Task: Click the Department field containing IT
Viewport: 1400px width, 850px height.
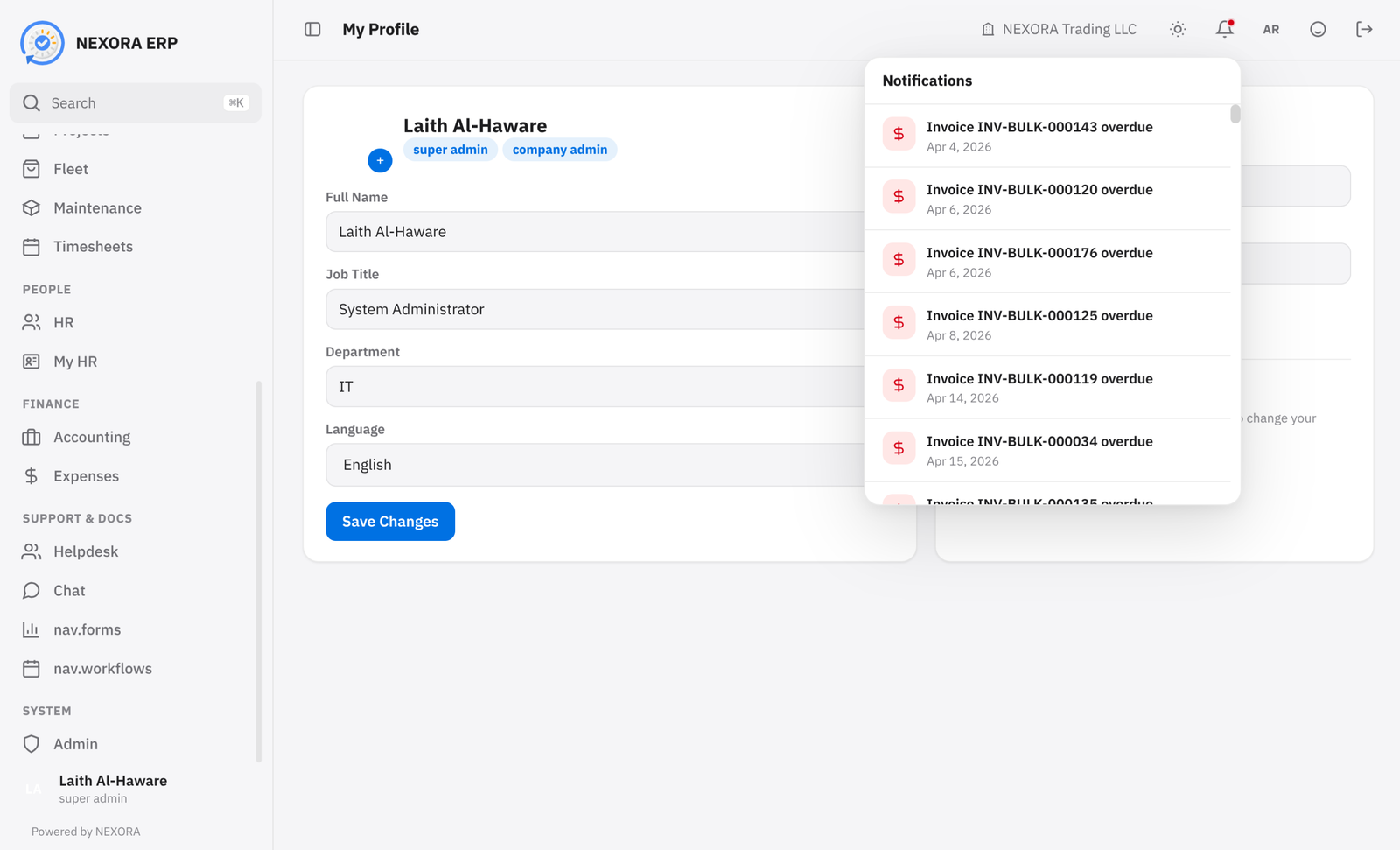Action: click(x=595, y=386)
